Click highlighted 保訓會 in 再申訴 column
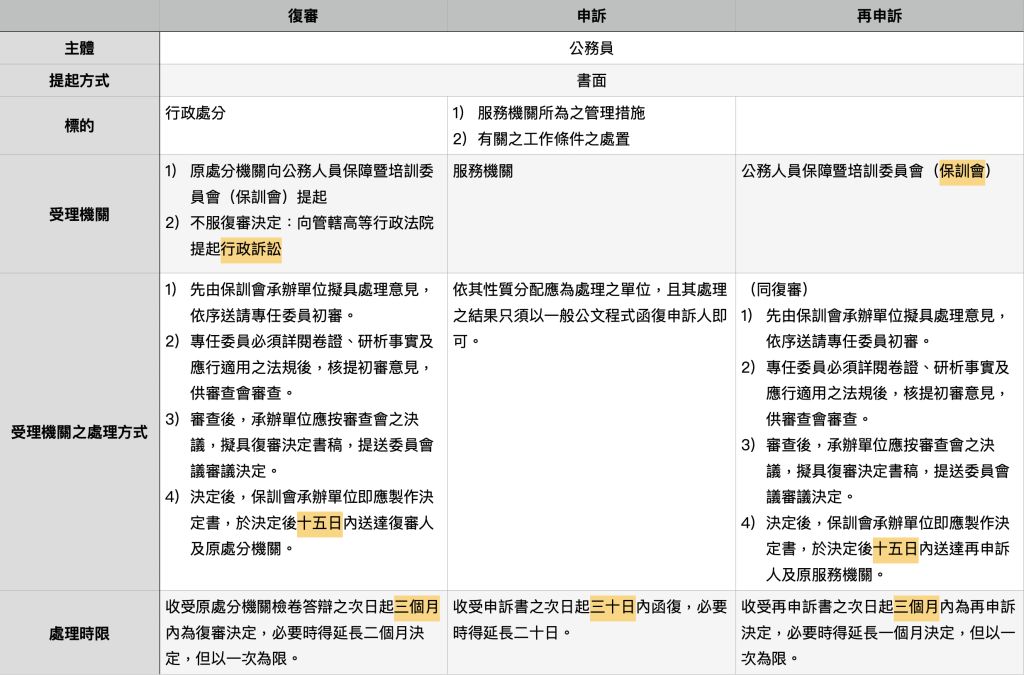Screen dimensions: 1024x675 click(961, 171)
